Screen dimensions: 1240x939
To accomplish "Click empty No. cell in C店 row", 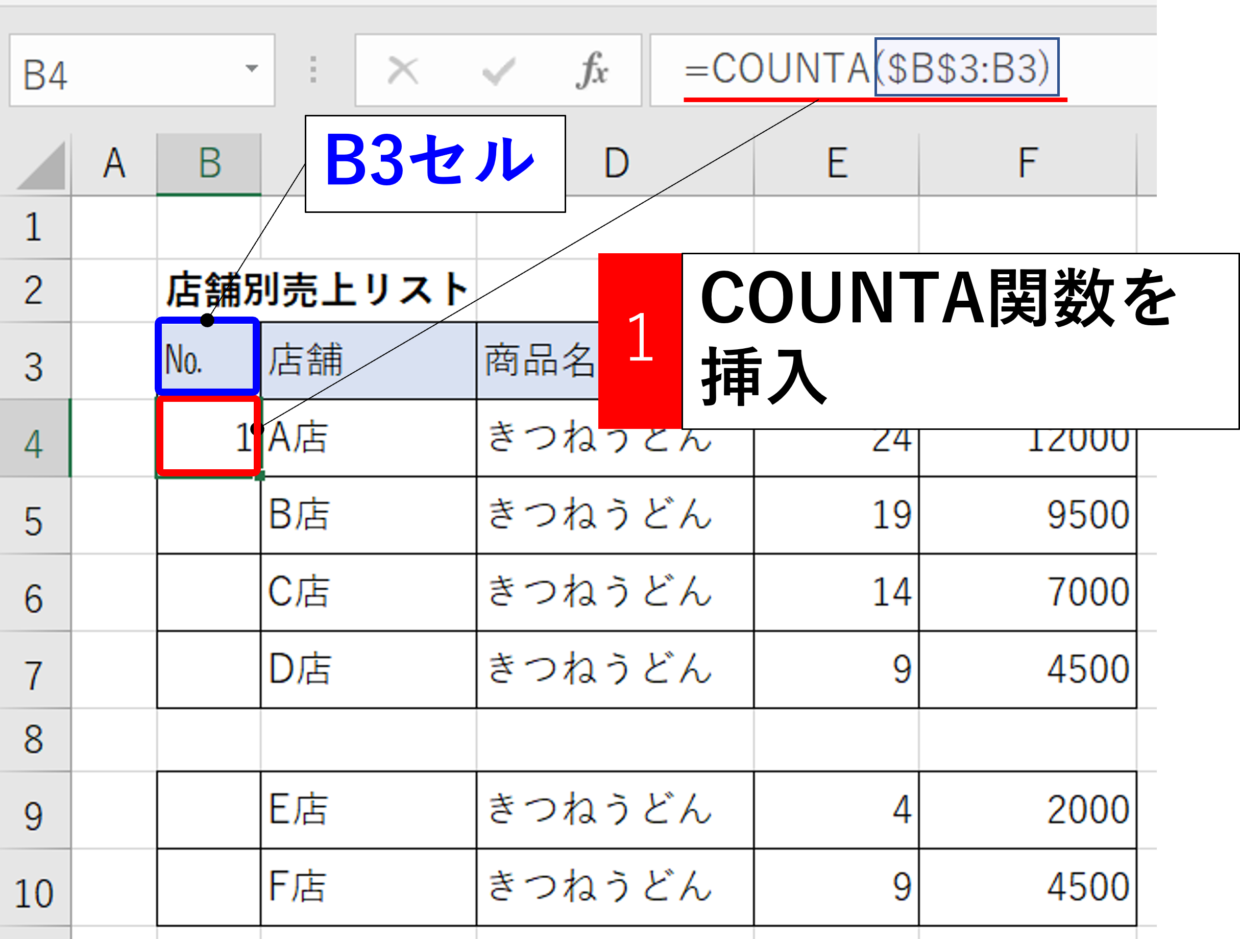I will click(209, 592).
